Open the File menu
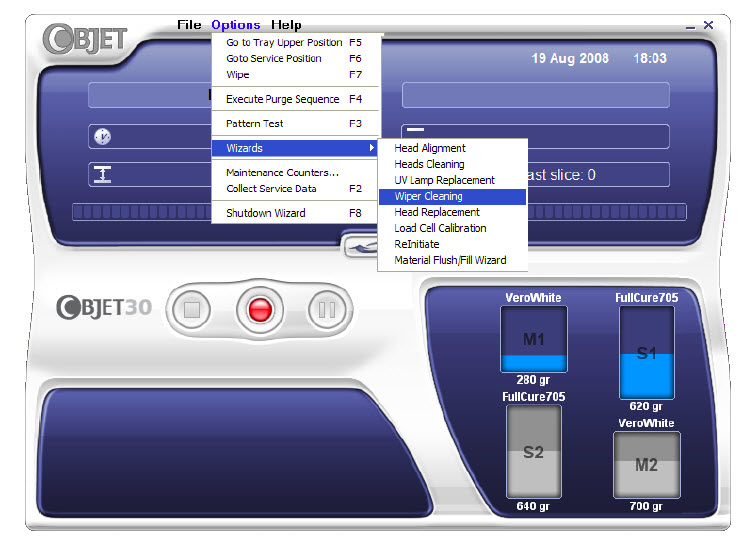The width and height of the screenshot is (750, 541). pyautogui.click(x=189, y=25)
